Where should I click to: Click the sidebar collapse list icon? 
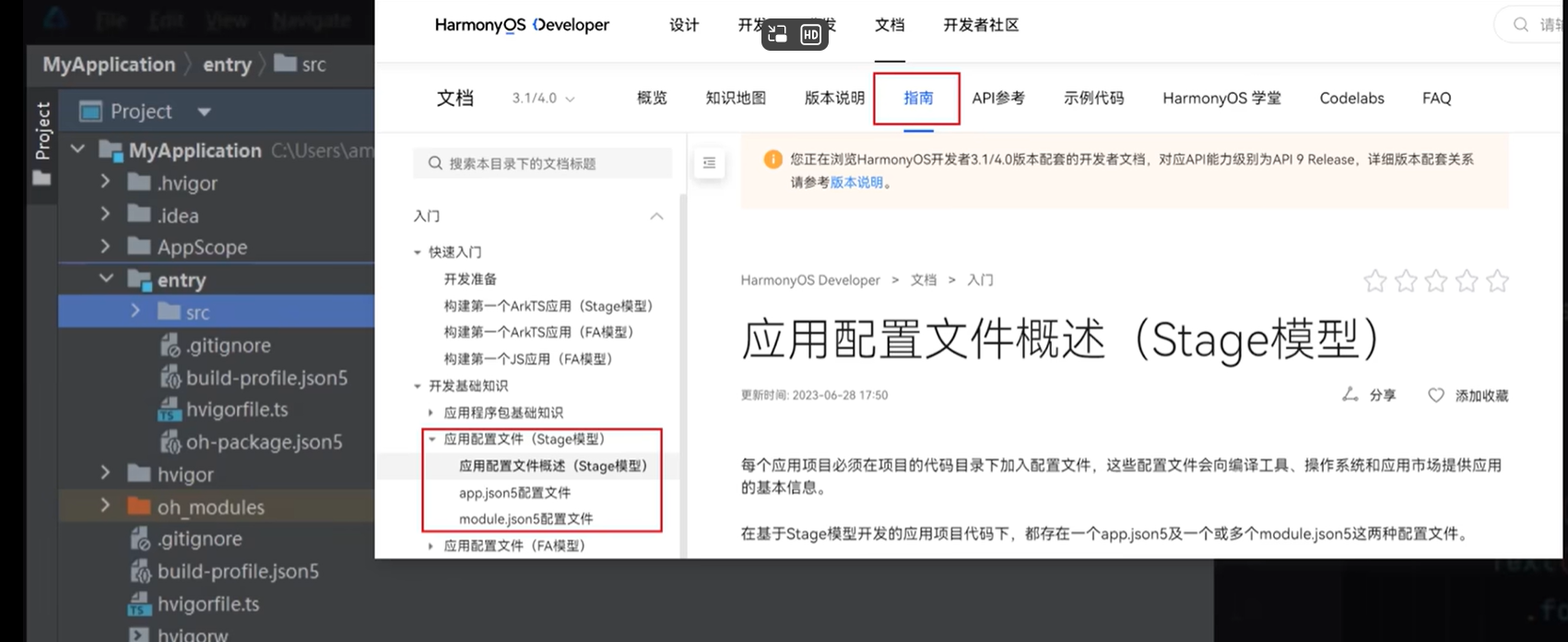point(709,163)
